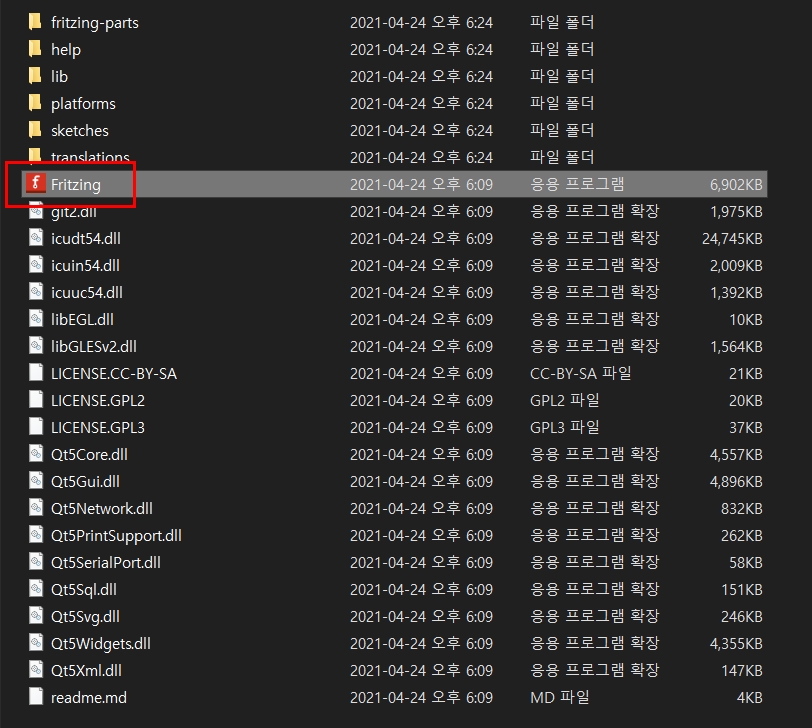Select the Qt5Gui.dll file name
Image resolution: width=812 pixels, height=728 pixels.
coord(85,482)
